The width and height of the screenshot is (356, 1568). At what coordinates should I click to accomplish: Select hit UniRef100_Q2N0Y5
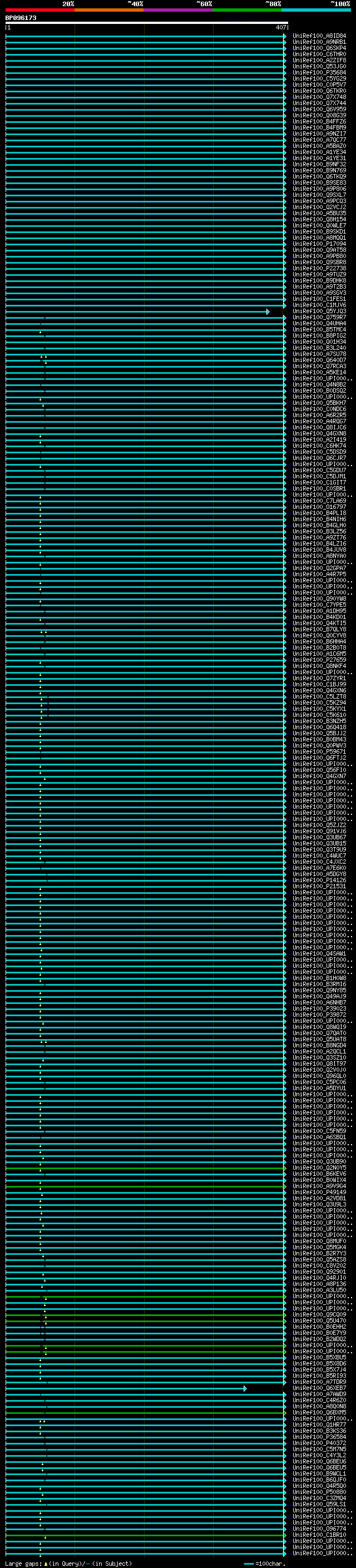click(319, 1168)
